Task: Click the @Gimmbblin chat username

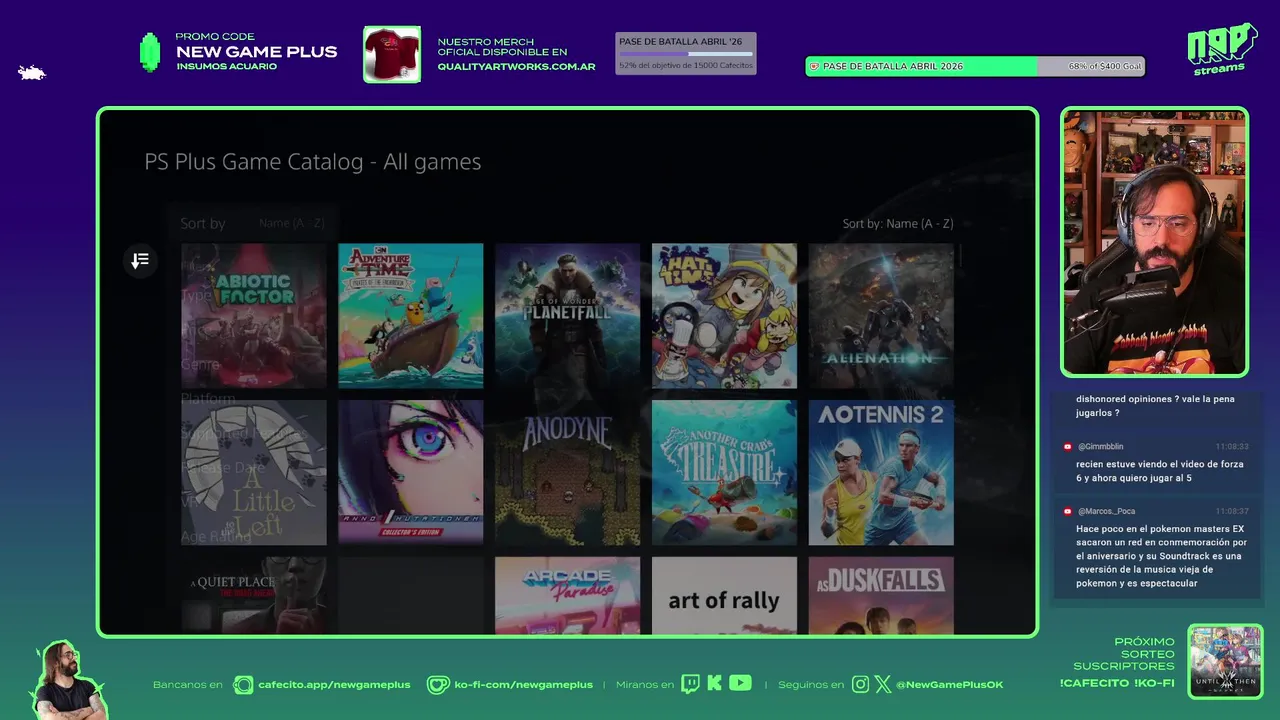Action: click(1100, 447)
